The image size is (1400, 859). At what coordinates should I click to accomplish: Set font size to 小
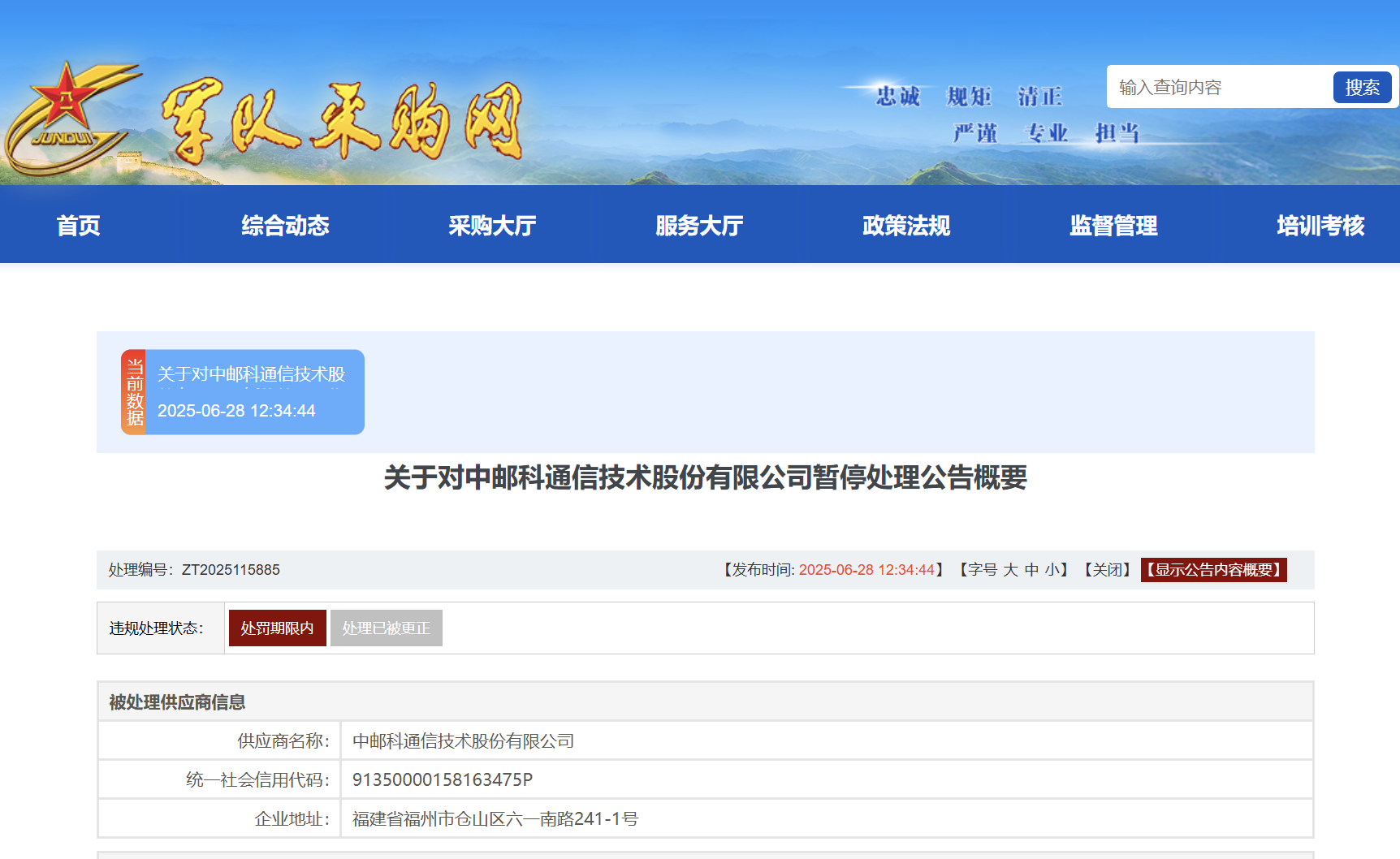1052,570
